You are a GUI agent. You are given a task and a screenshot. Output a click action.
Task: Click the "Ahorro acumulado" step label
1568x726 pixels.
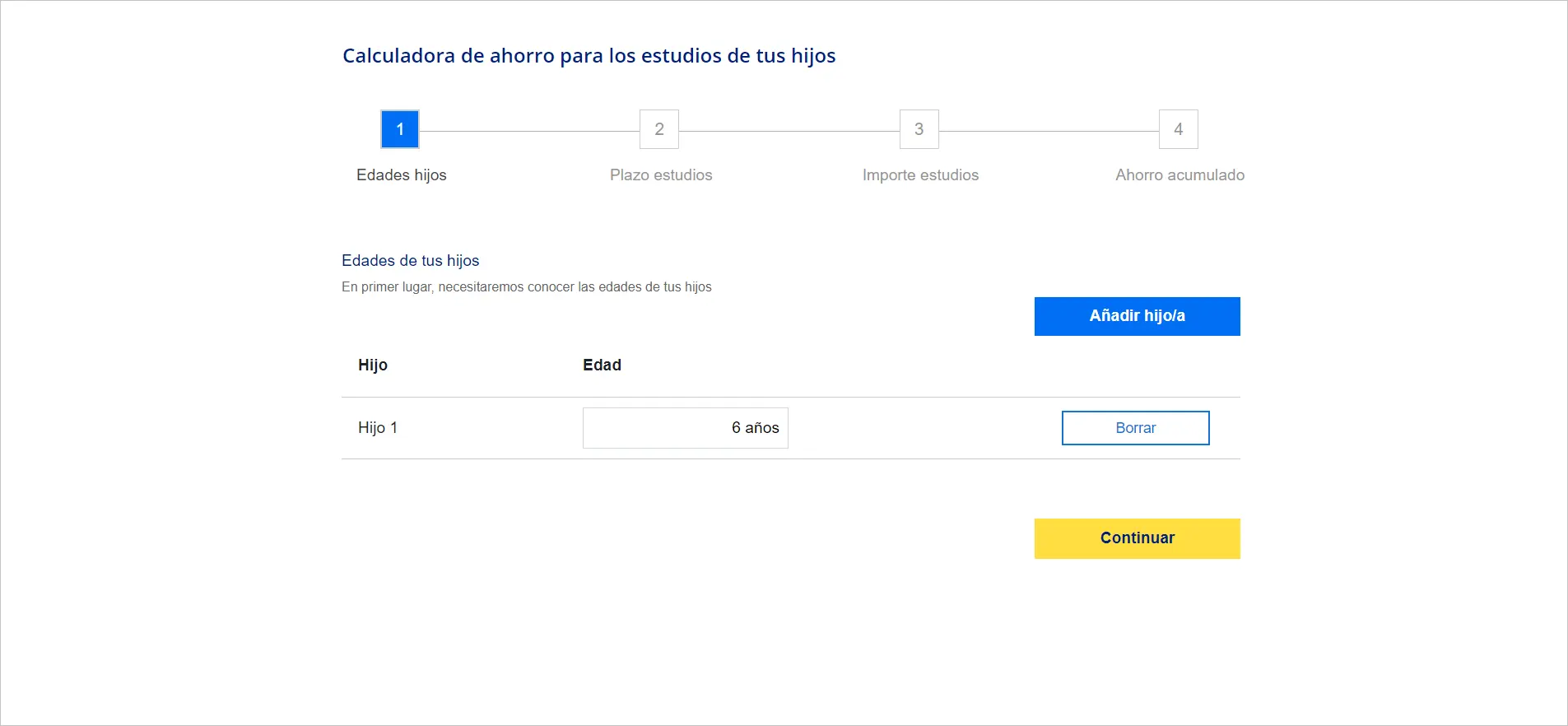(1179, 175)
